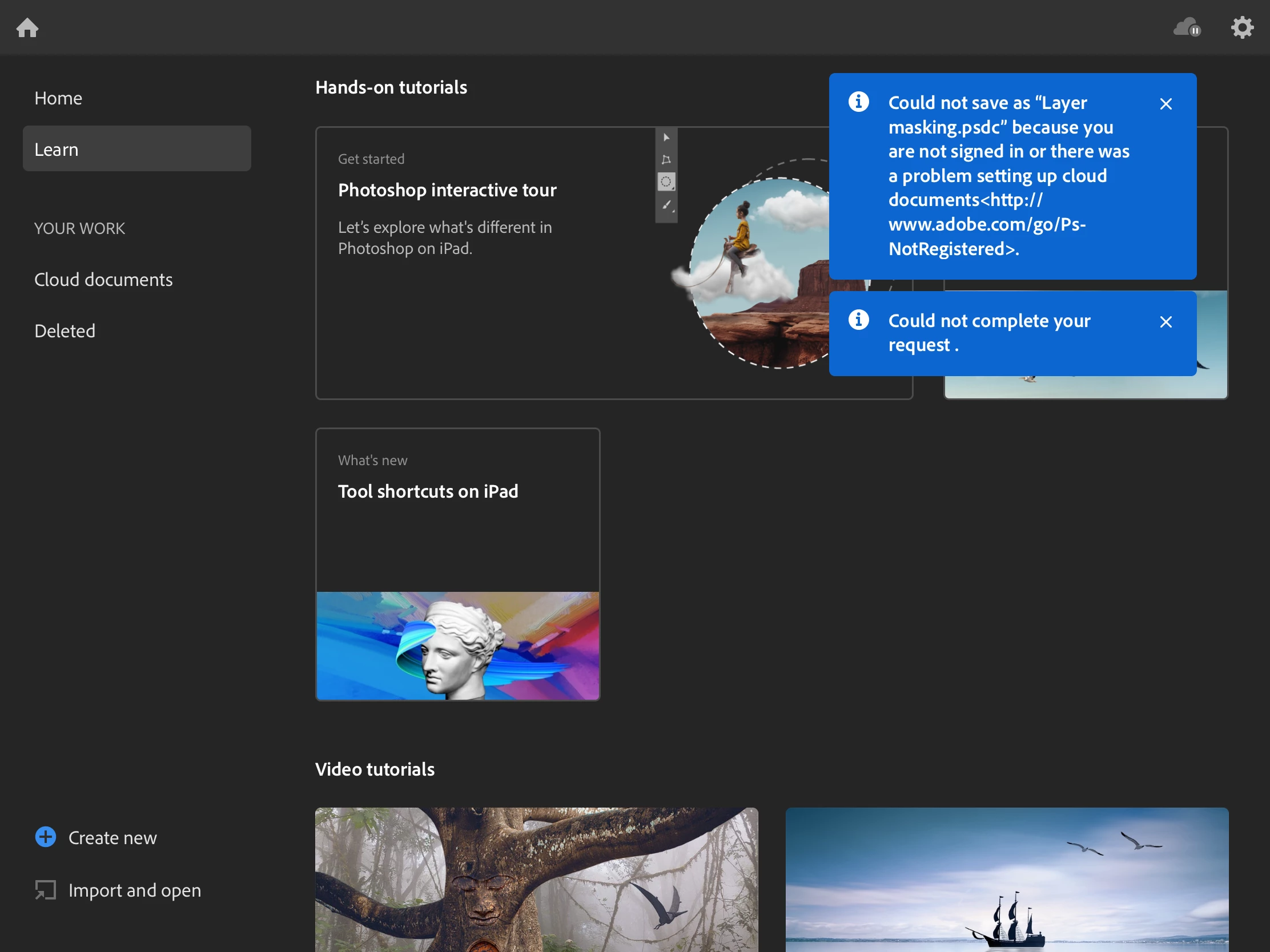Image resolution: width=1270 pixels, height=952 pixels.
Task: Close the "Could not complete your request" alert
Action: 1165,322
